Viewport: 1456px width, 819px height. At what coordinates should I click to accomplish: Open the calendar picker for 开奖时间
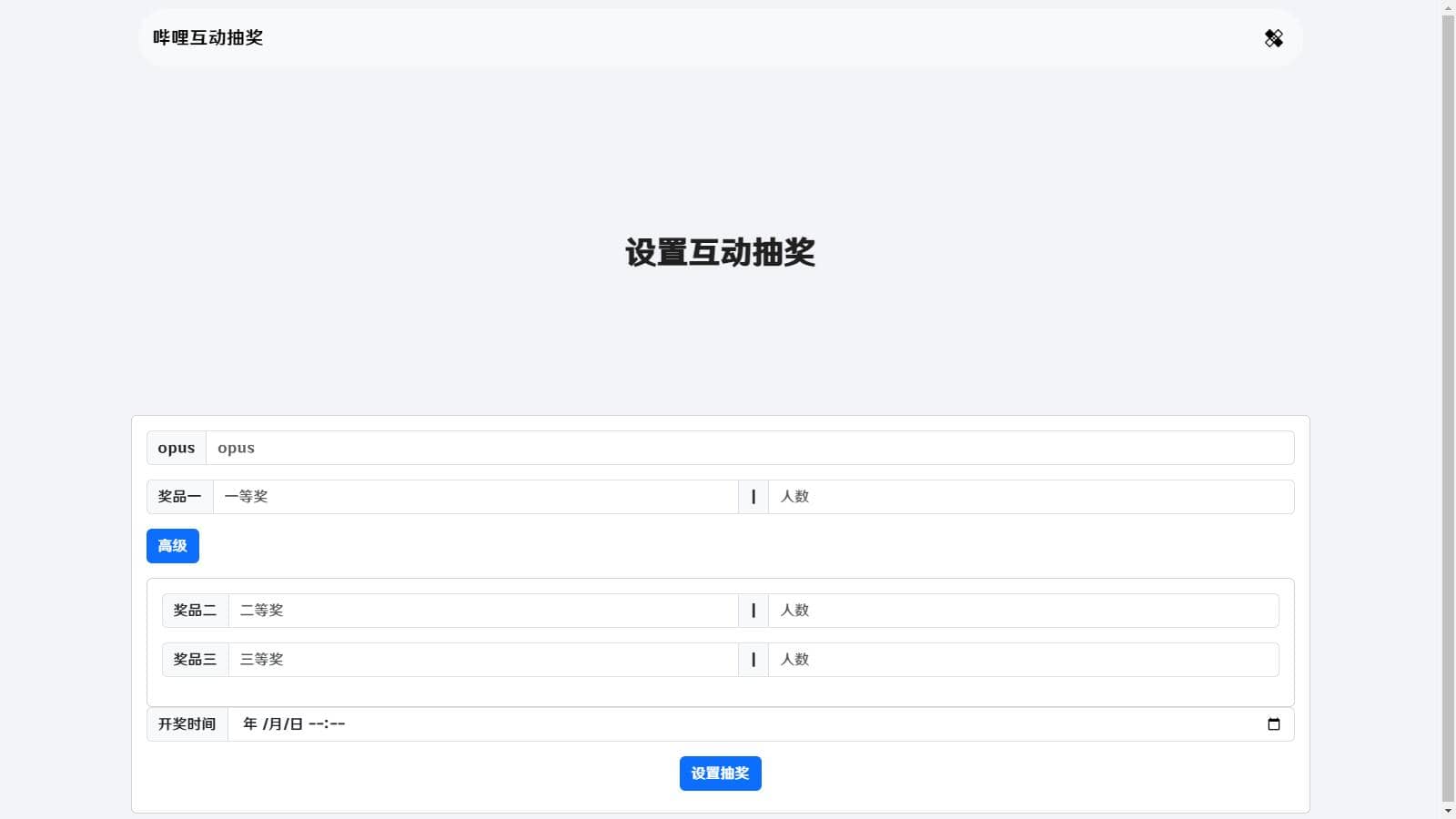(x=1273, y=724)
